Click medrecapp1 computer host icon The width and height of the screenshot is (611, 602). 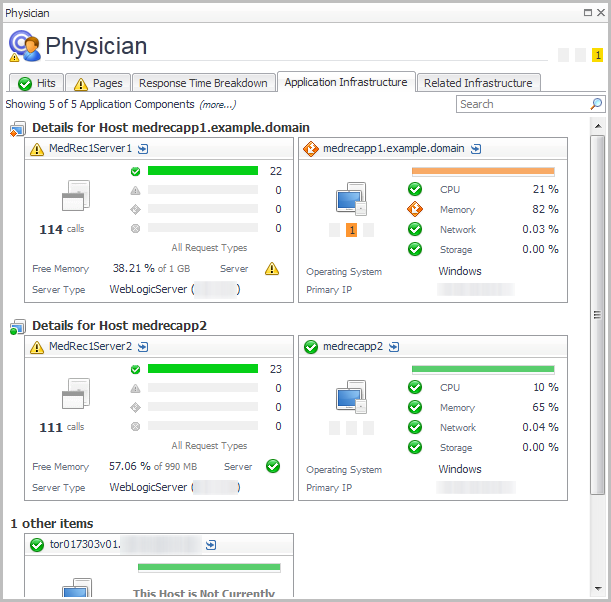point(351,199)
